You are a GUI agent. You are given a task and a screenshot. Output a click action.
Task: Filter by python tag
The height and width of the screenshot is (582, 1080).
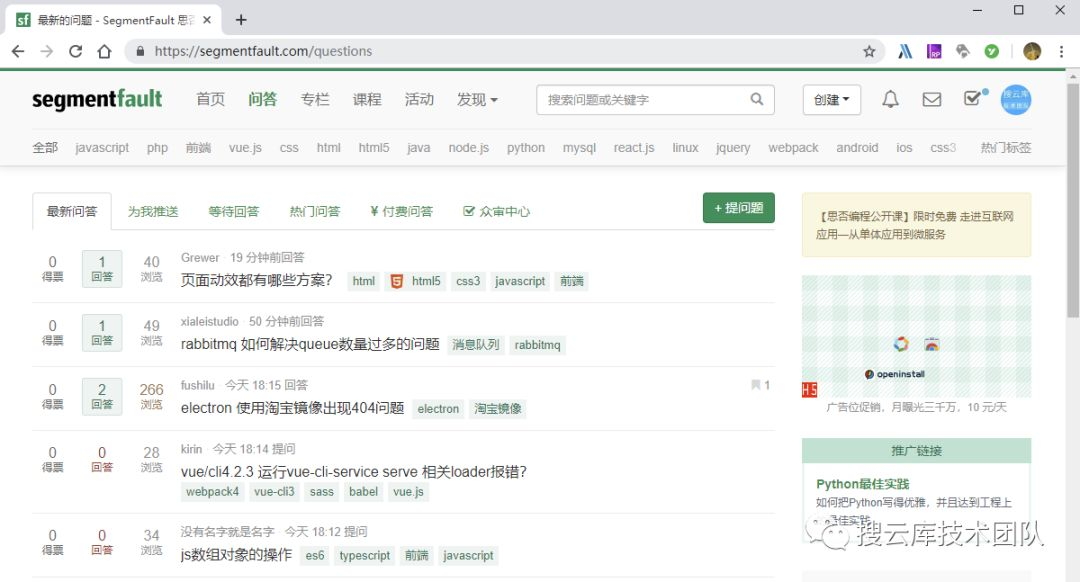[x=526, y=147]
